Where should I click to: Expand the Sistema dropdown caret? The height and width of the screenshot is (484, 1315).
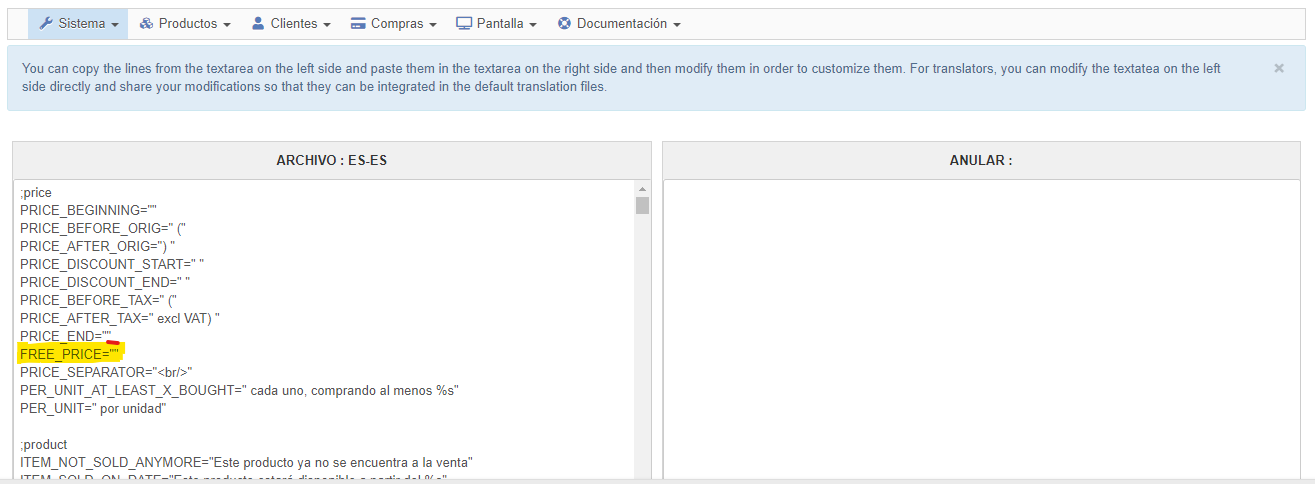click(x=115, y=25)
